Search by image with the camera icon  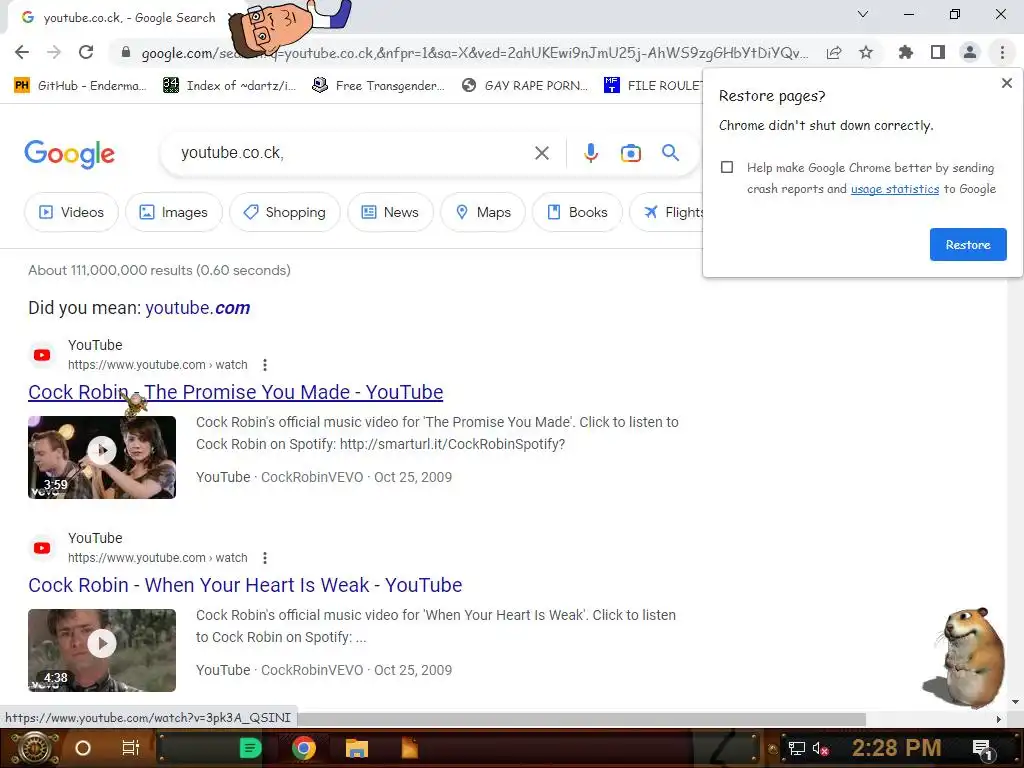pyautogui.click(x=631, y=153)
